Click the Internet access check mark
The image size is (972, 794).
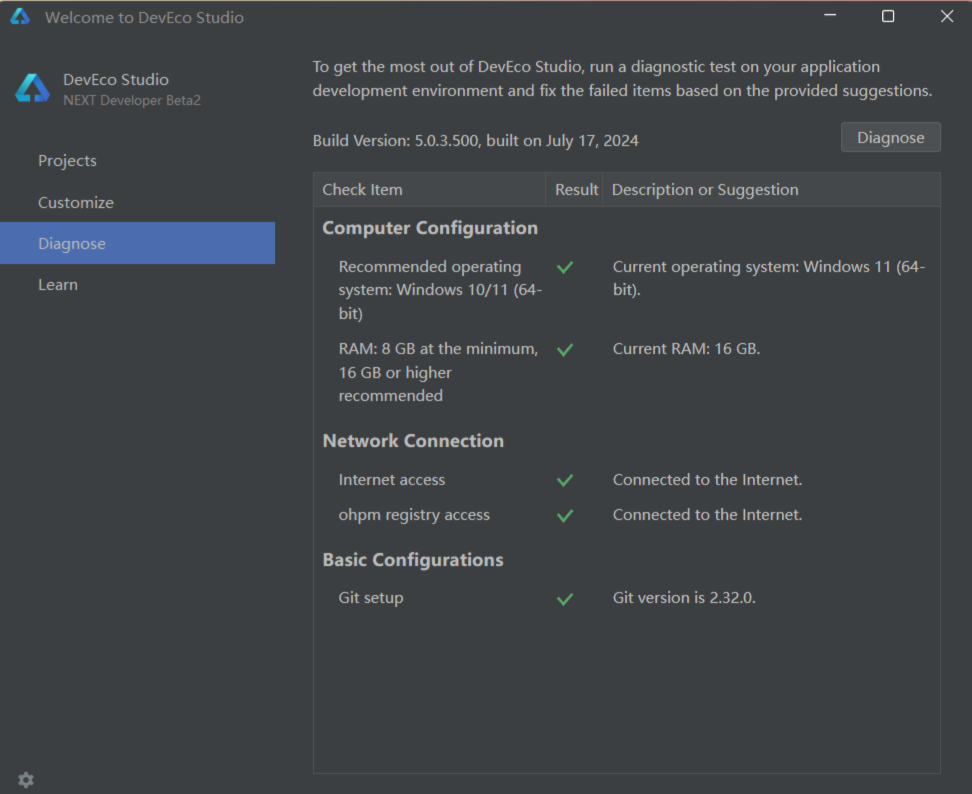point(565,480)
